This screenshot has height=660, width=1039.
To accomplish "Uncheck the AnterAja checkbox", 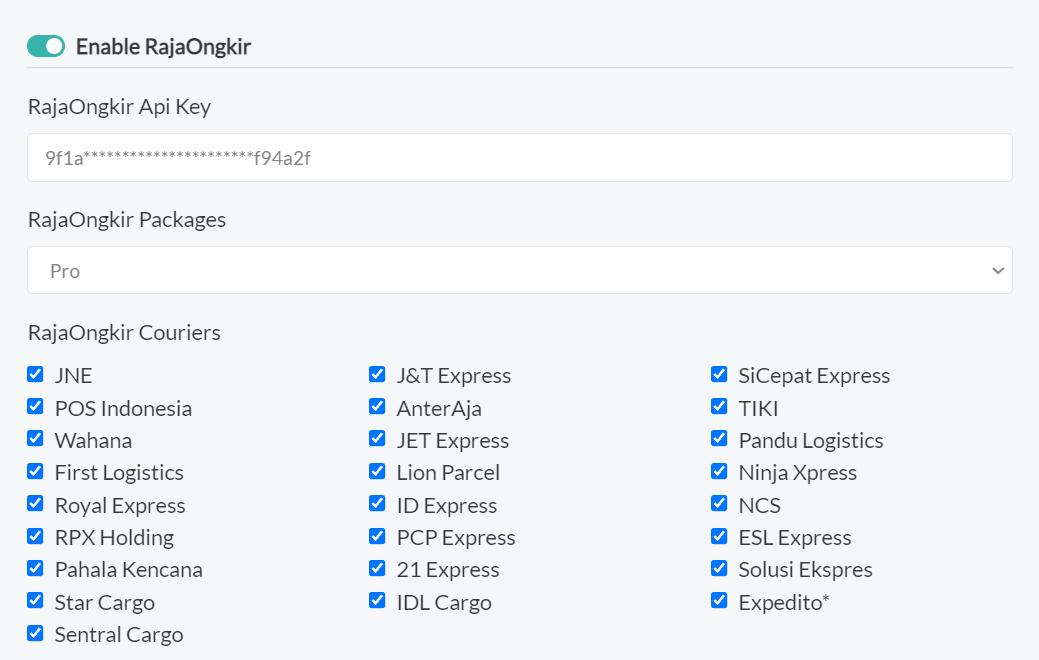I will tap(377, 407).
